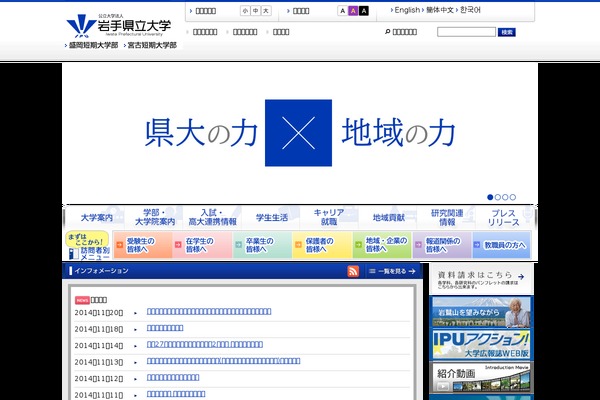Open 入試・高大連携情報 main menu

tap(212, 217)
